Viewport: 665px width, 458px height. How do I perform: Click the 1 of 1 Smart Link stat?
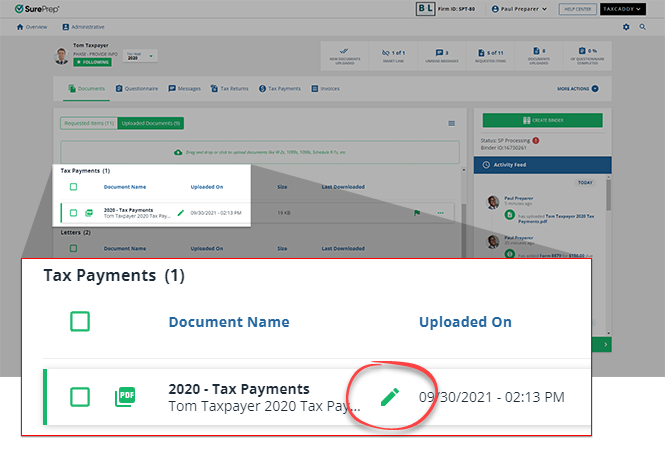click(x=393, y=56)
